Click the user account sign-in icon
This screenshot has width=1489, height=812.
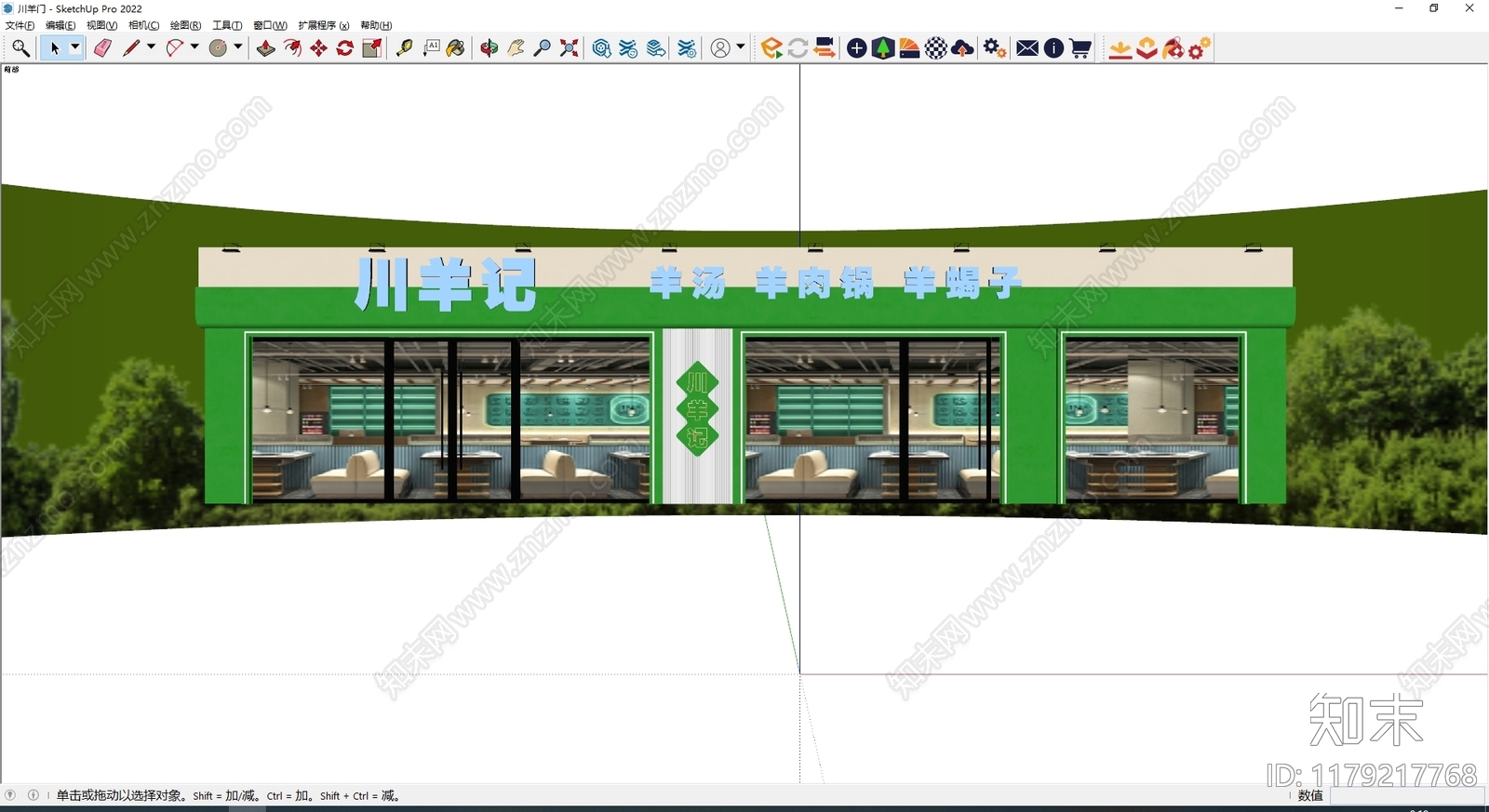tap(720, 48)
